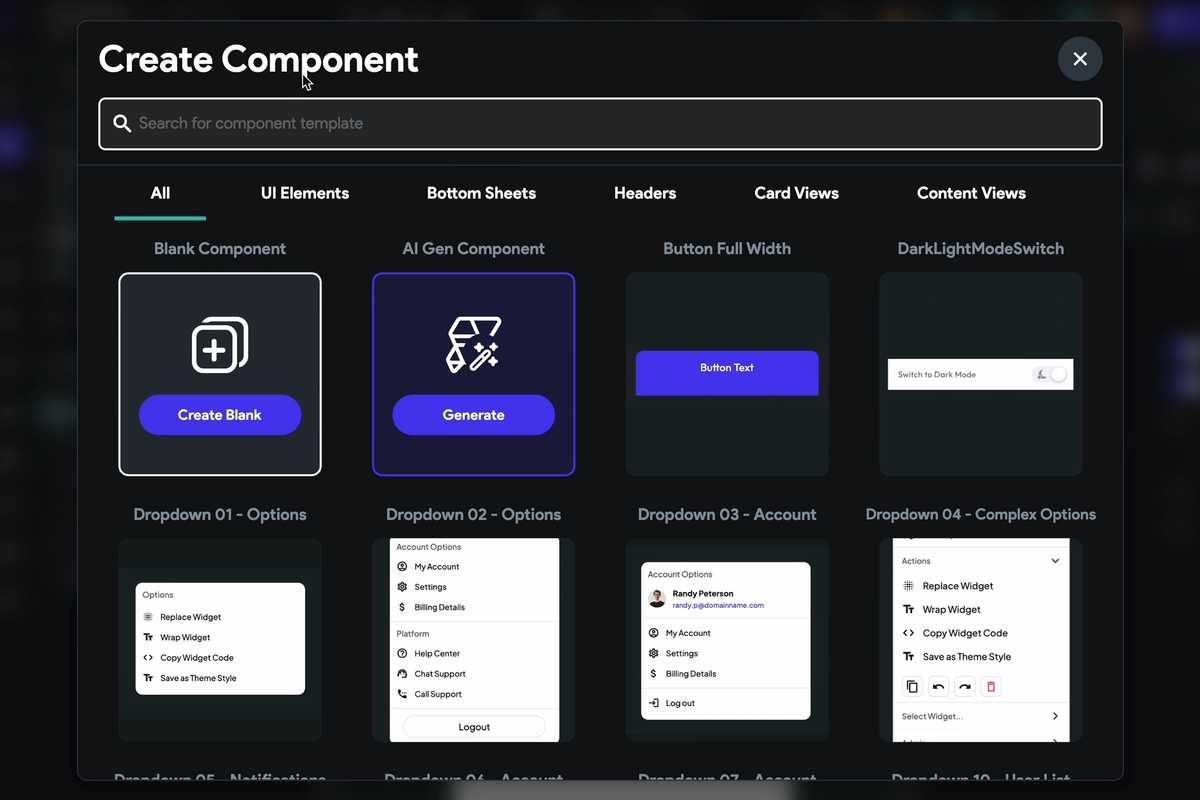
Task: Click My Account person icon in Dropdown 03
Action: (x=654, y=633)
